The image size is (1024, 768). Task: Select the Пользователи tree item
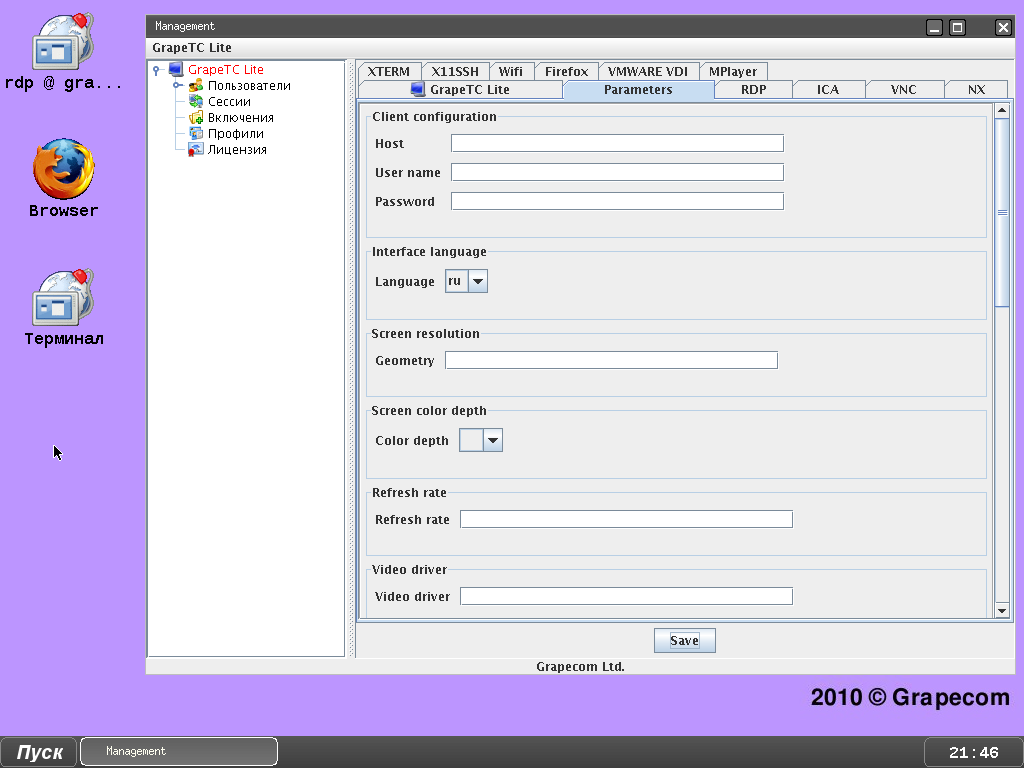pyautogui.click(x=249, y=86)
